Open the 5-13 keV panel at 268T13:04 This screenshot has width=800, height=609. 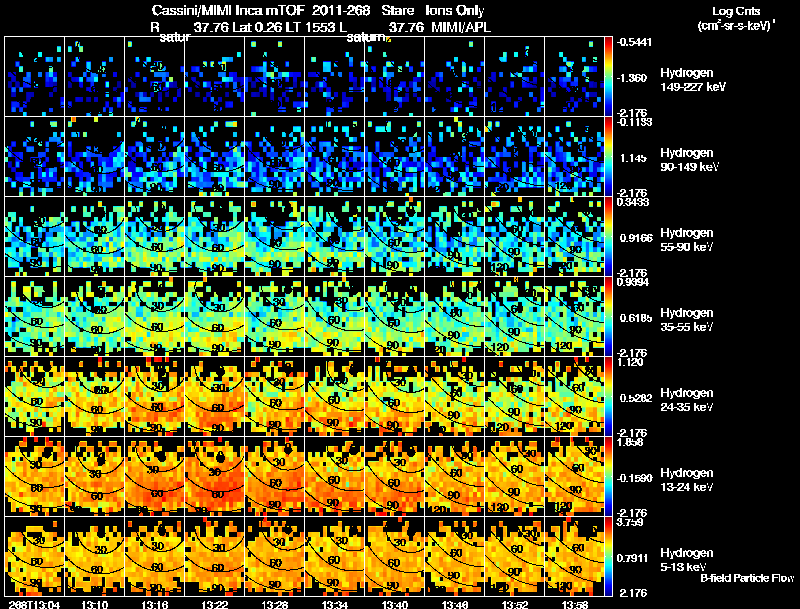(34, 556)
